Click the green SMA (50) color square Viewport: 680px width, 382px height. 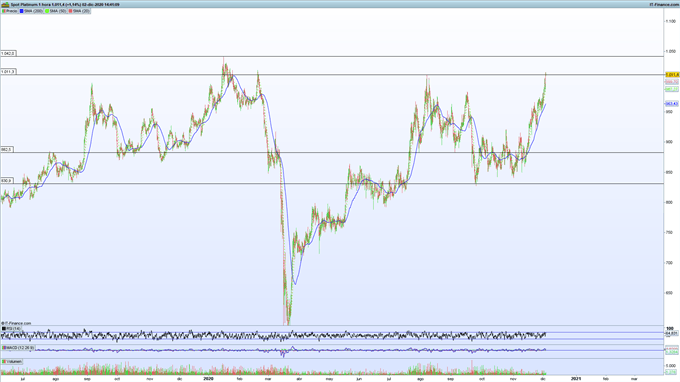point(47,11)
